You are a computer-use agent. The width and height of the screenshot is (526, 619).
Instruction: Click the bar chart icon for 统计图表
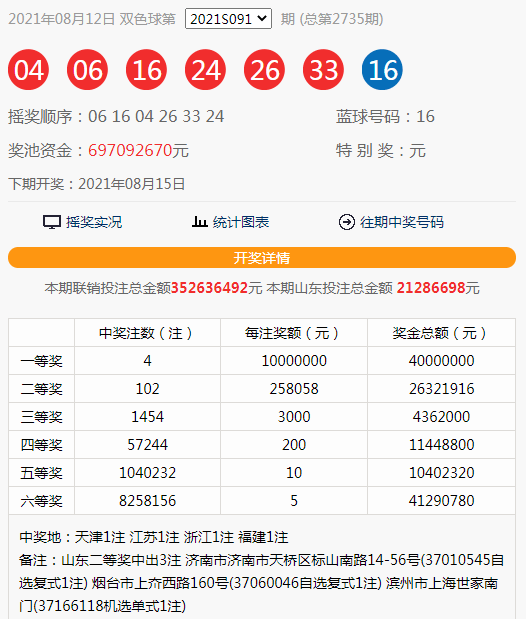pyautogui.click(x=199, y=222)
